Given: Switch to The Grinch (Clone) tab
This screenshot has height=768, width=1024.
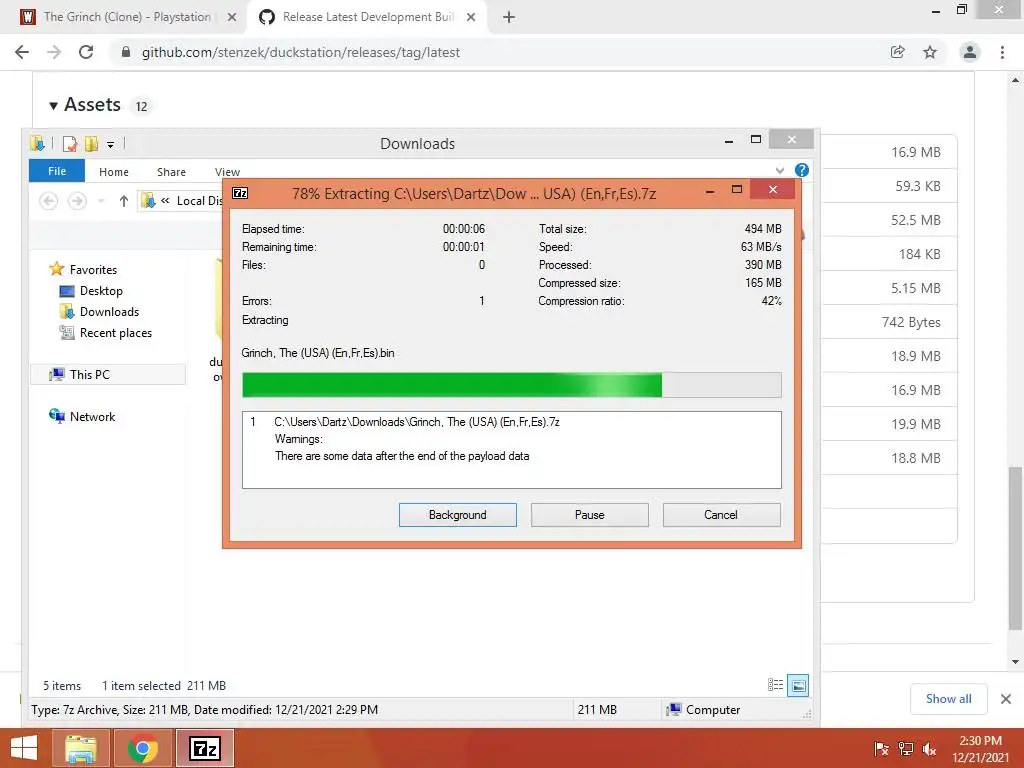Looking at the screenshot, I should 127,17.
